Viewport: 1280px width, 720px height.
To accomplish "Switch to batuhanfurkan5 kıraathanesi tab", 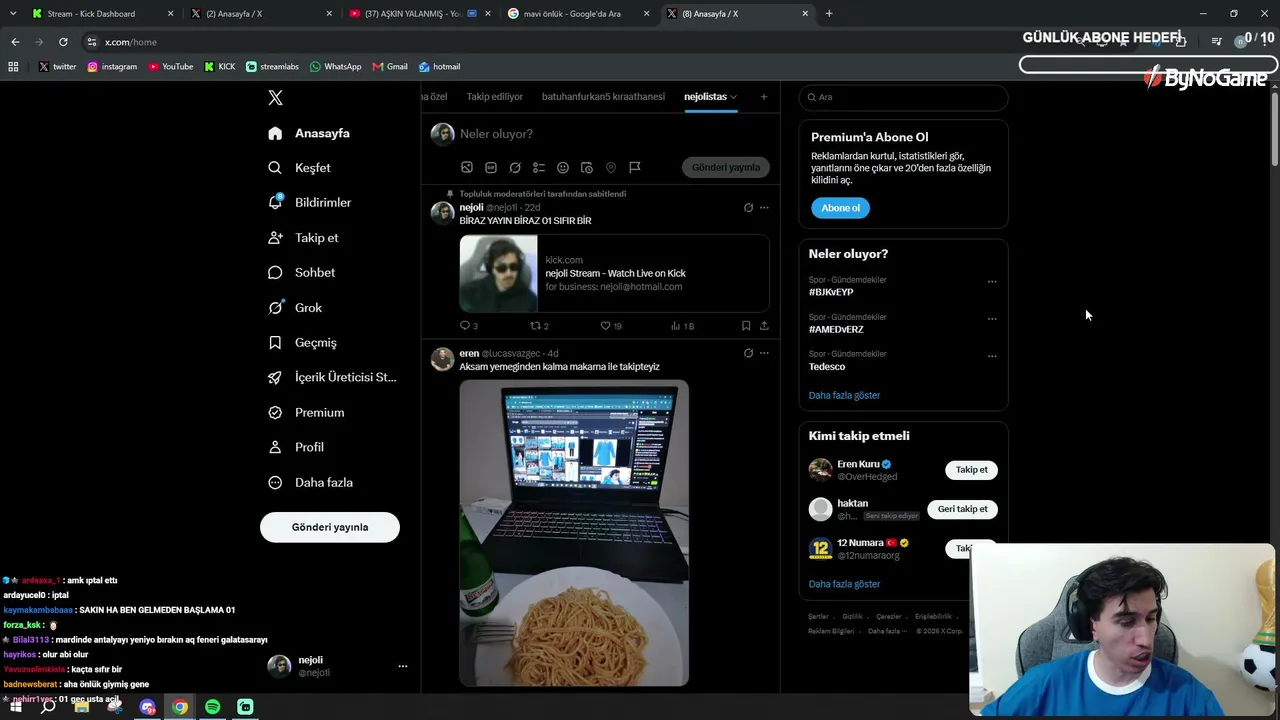I will [603, 97].
